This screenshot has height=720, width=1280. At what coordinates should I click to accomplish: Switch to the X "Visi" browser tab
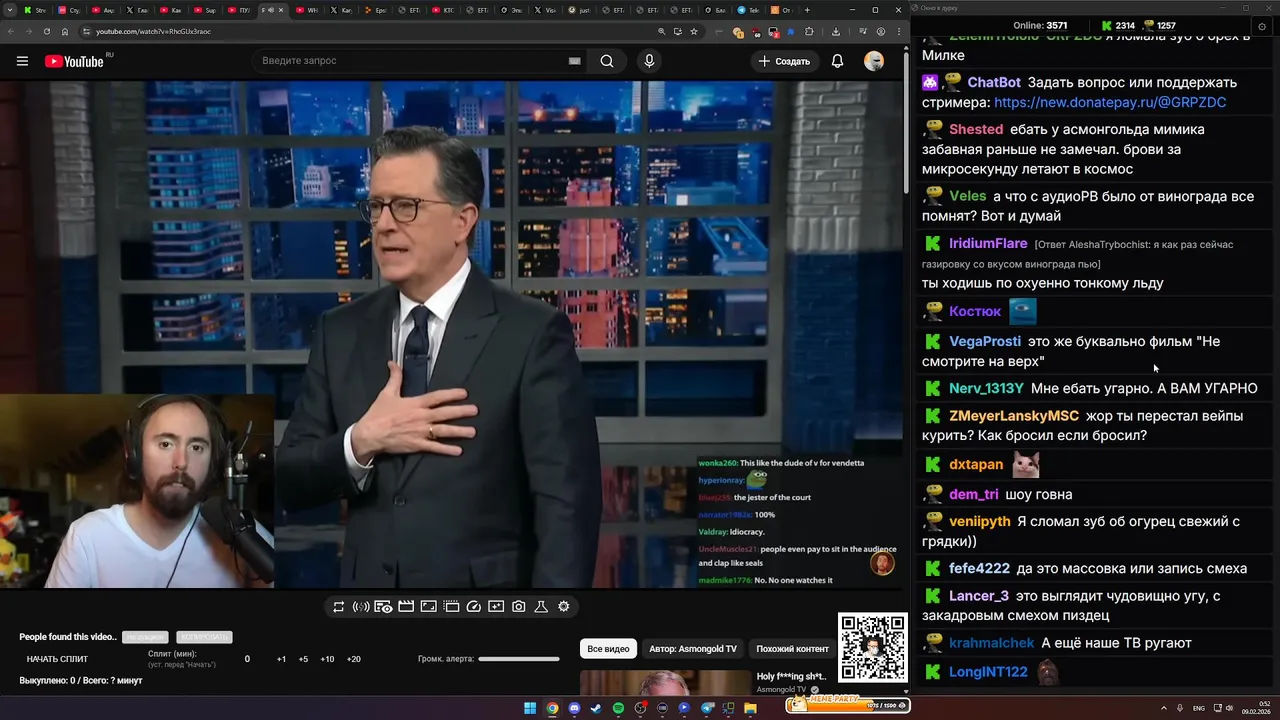[x=544, y=10]
